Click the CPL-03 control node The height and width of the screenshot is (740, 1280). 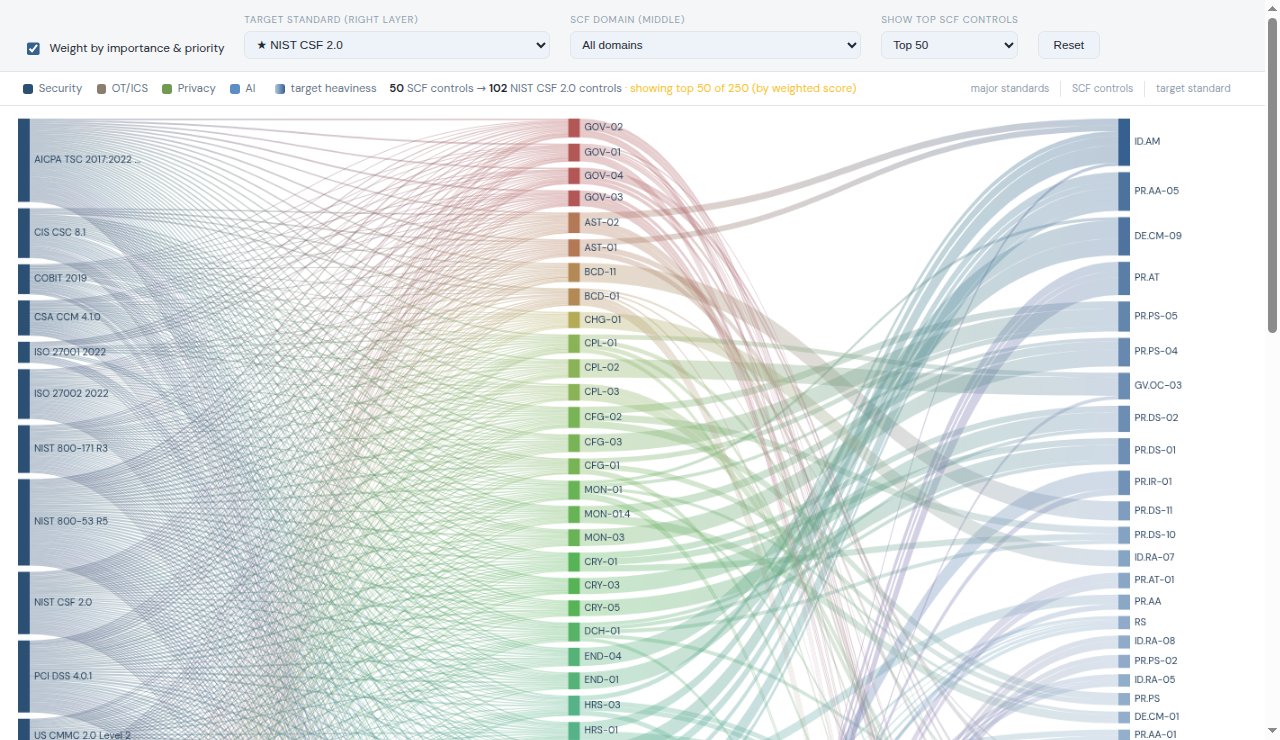[x=574, y=392]
